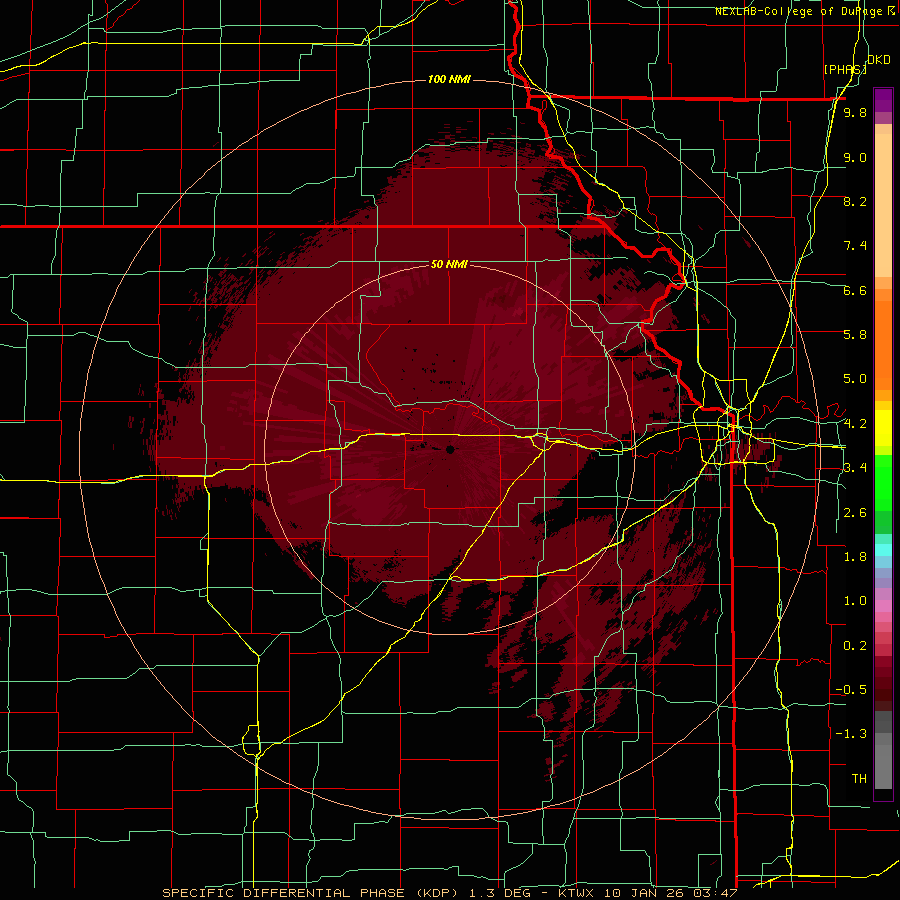Click the DKD label near the color scale
The image size is (900, 900).
click(879, 60)
